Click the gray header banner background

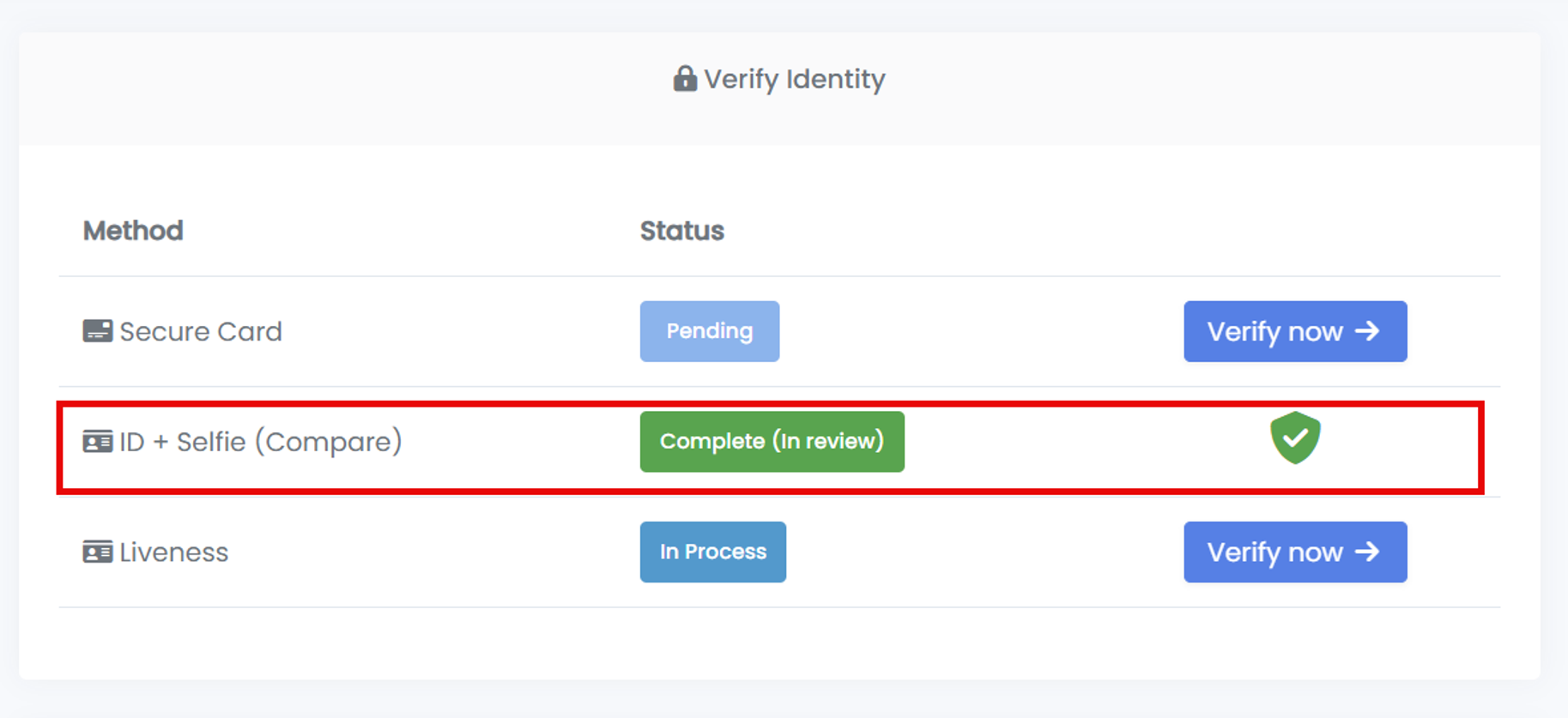tap(343, 86)
